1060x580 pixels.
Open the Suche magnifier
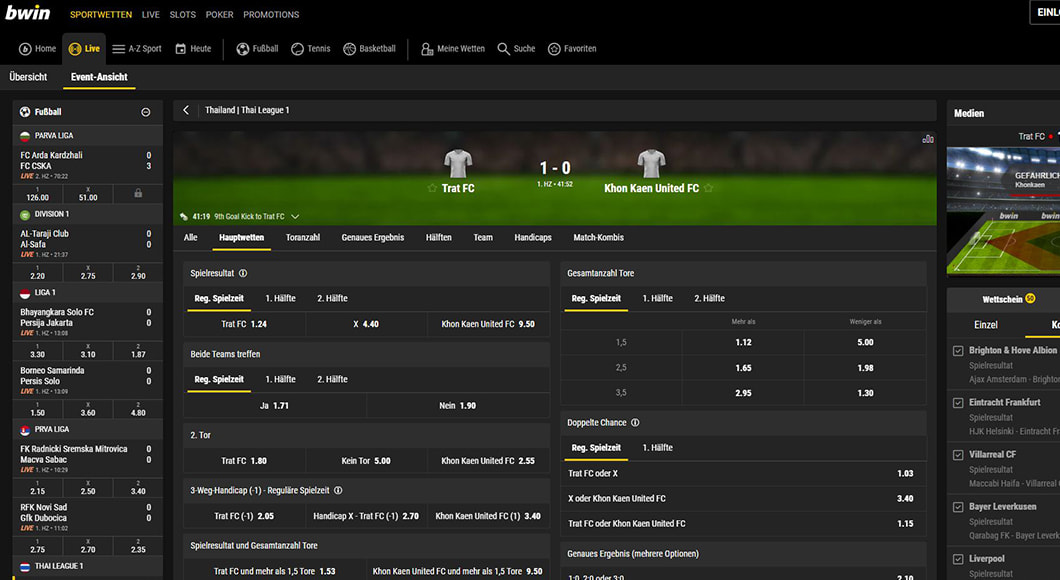504,49
